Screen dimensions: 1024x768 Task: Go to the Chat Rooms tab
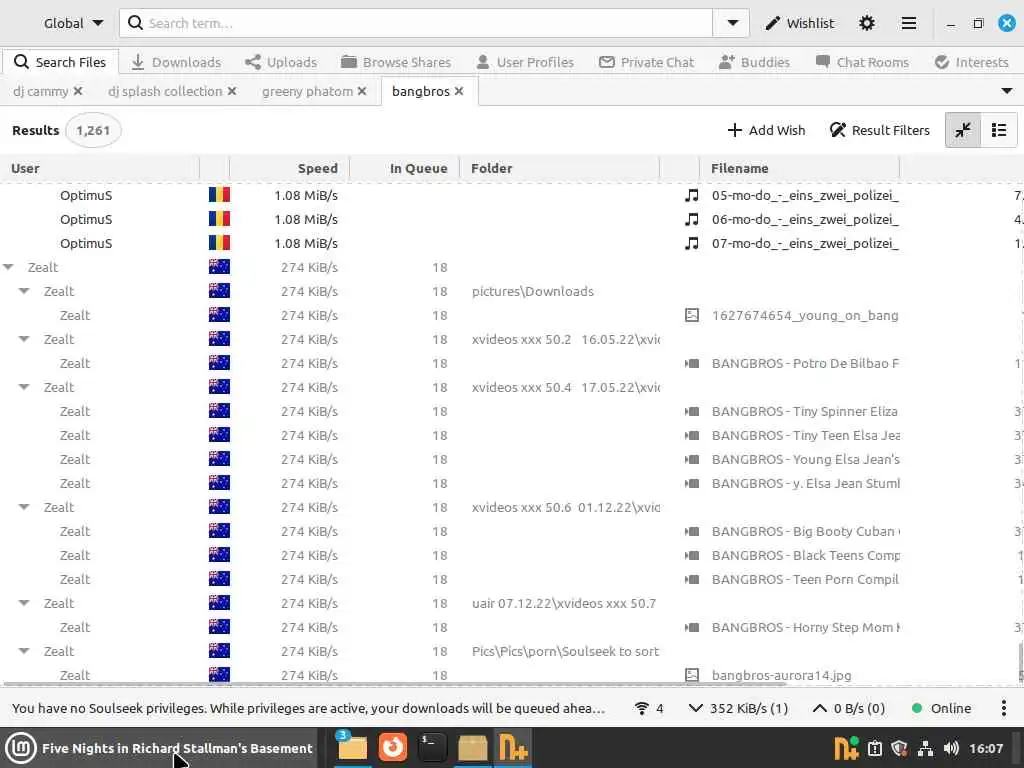tap(862, 62)
